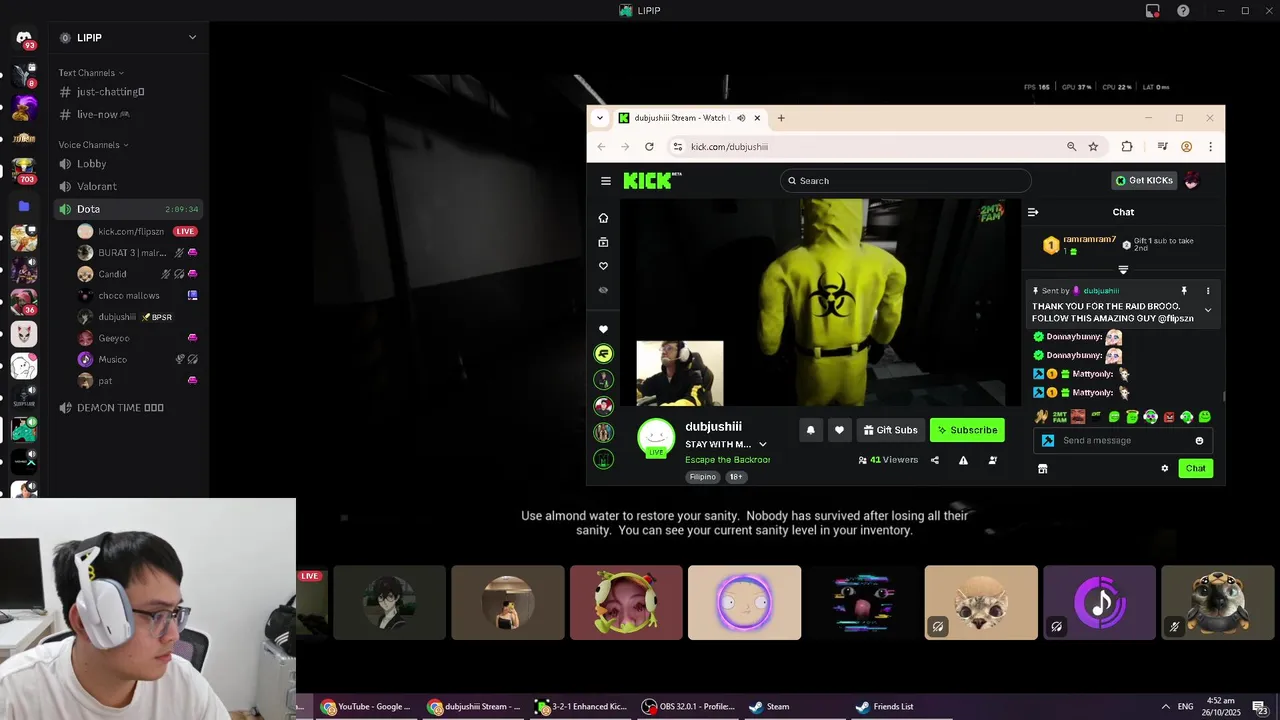This screenshot has height=720, width=1280.
Task: Open the Browse icon below home in Kick sidebar
Action: point(603,242)
